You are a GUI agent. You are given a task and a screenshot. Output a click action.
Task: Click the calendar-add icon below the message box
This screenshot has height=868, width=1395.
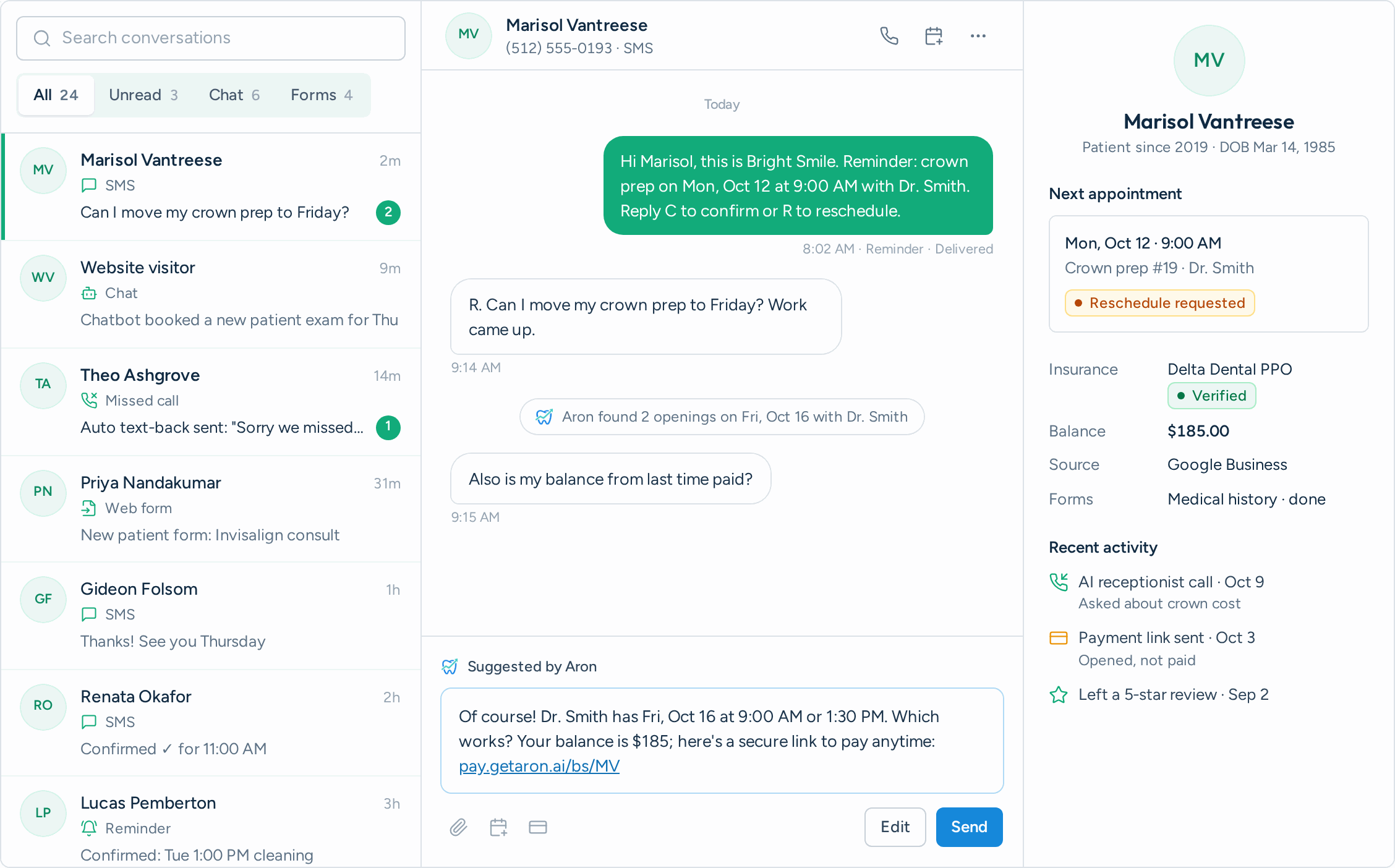click(498, 827)
